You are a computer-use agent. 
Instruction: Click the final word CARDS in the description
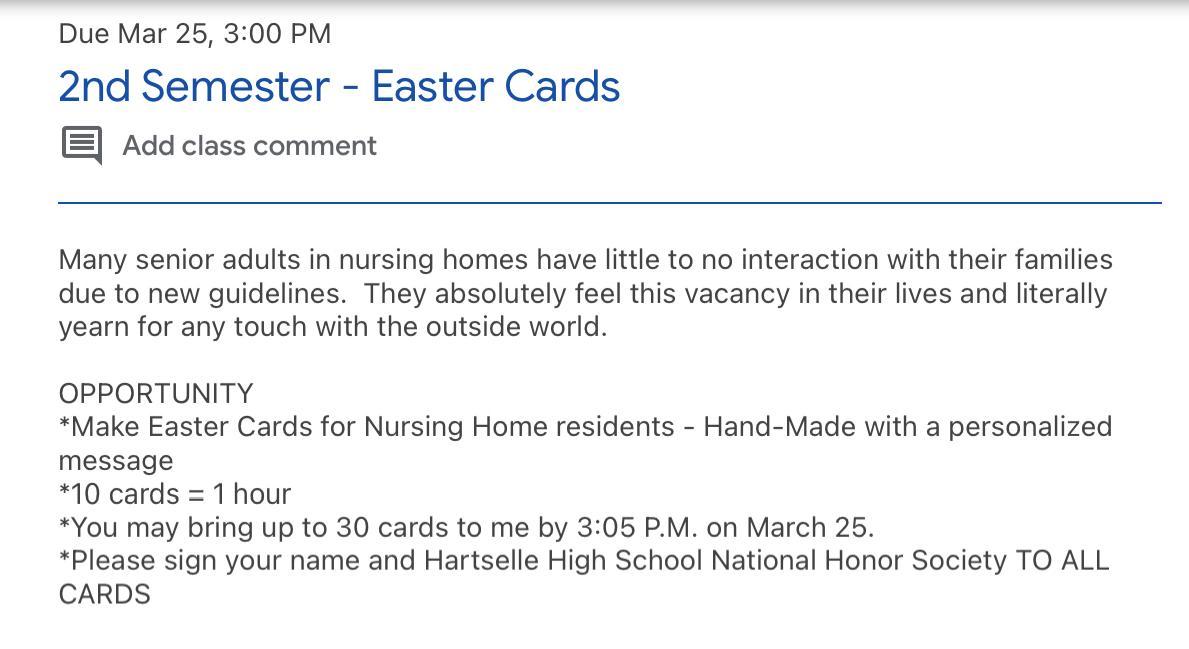pos(105,594)
